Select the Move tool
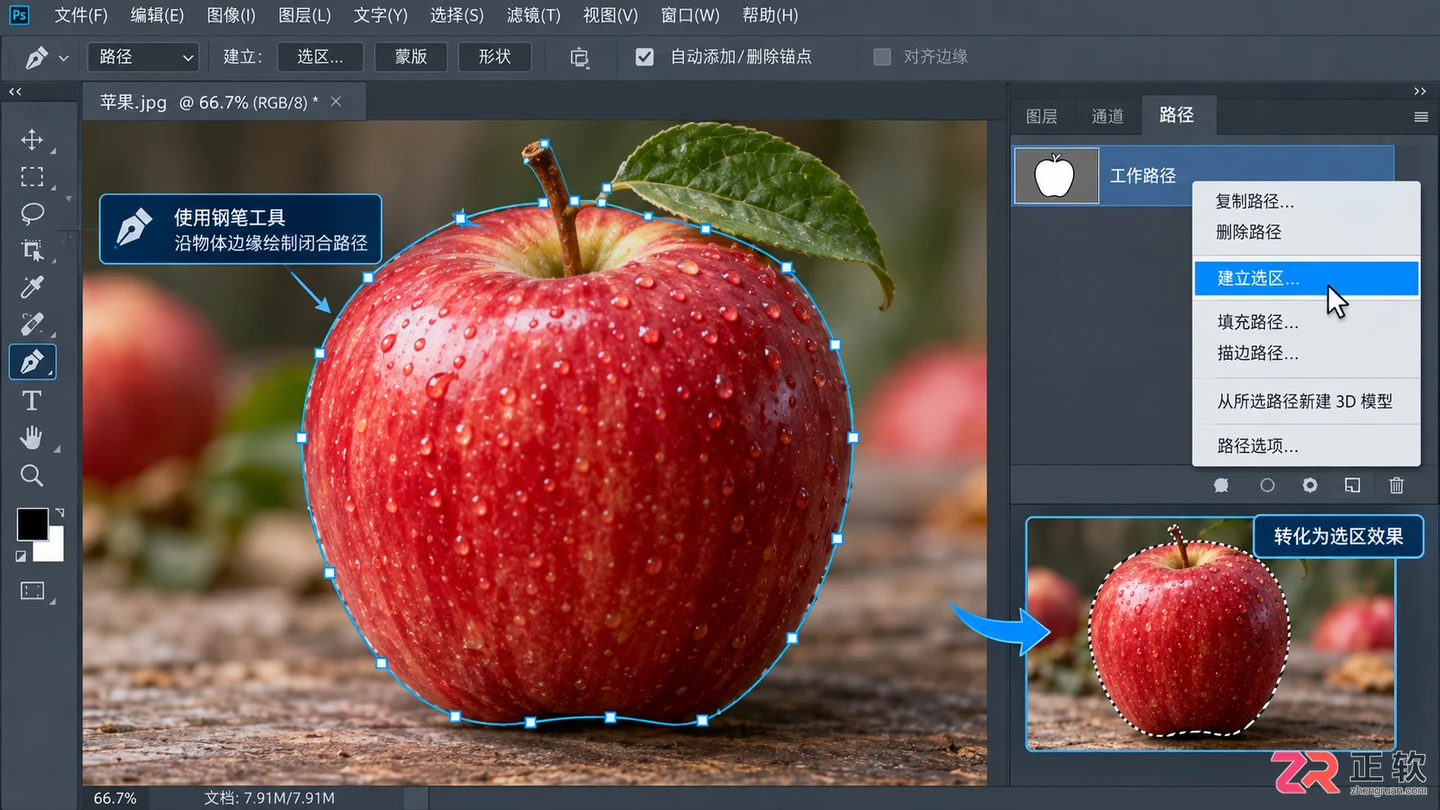 tap(32, 140)
